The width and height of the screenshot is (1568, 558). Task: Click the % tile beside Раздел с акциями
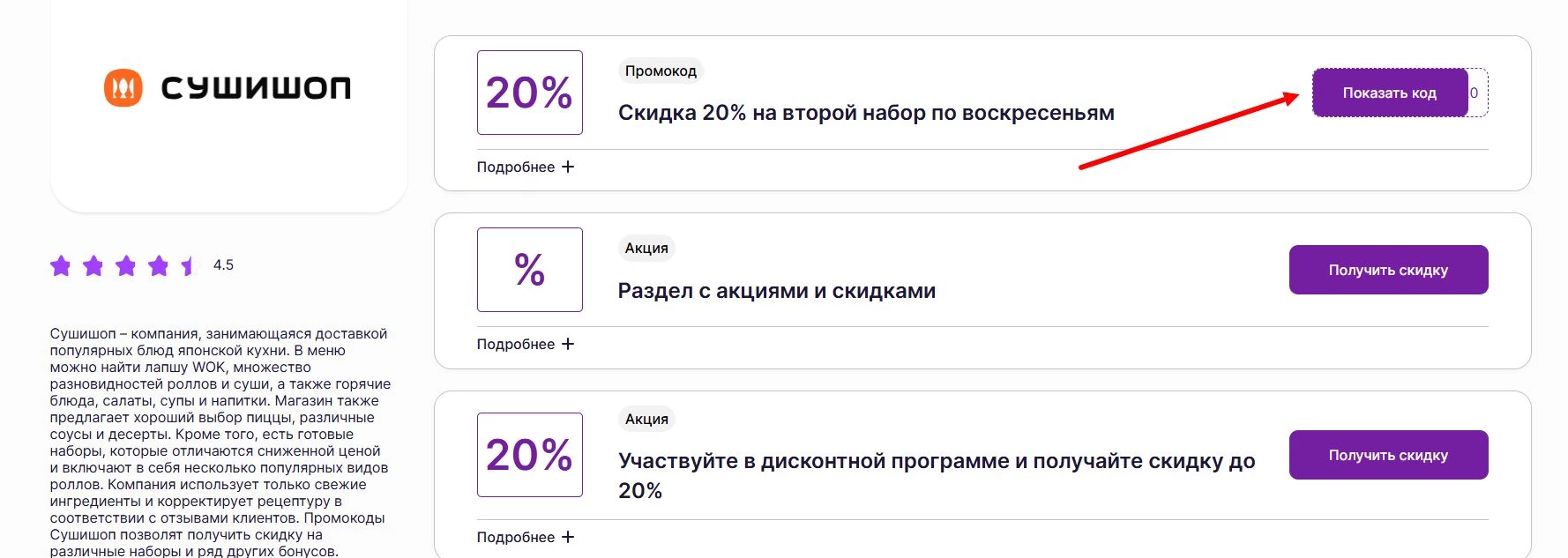(528, 270)
